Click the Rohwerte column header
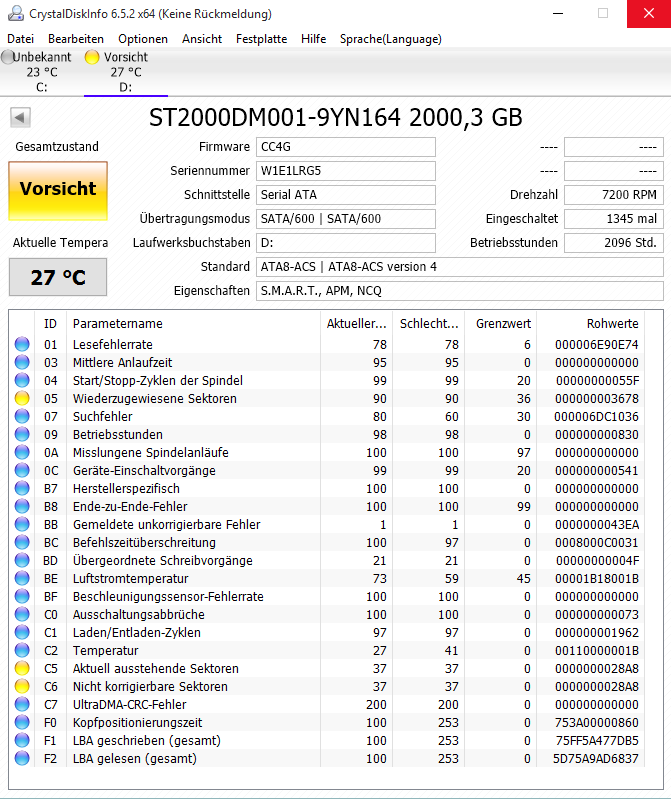 pyautogui.click(x=591, y=324)
